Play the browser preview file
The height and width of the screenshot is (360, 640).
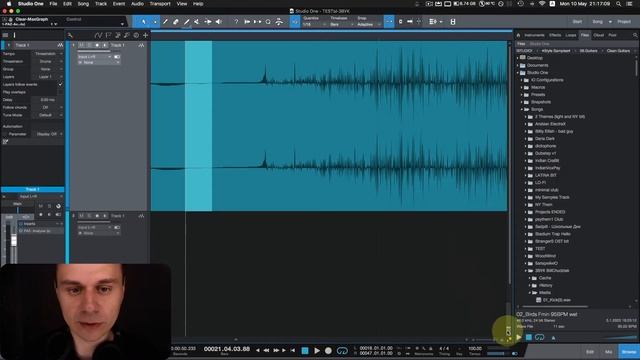[x=519, y=338]
